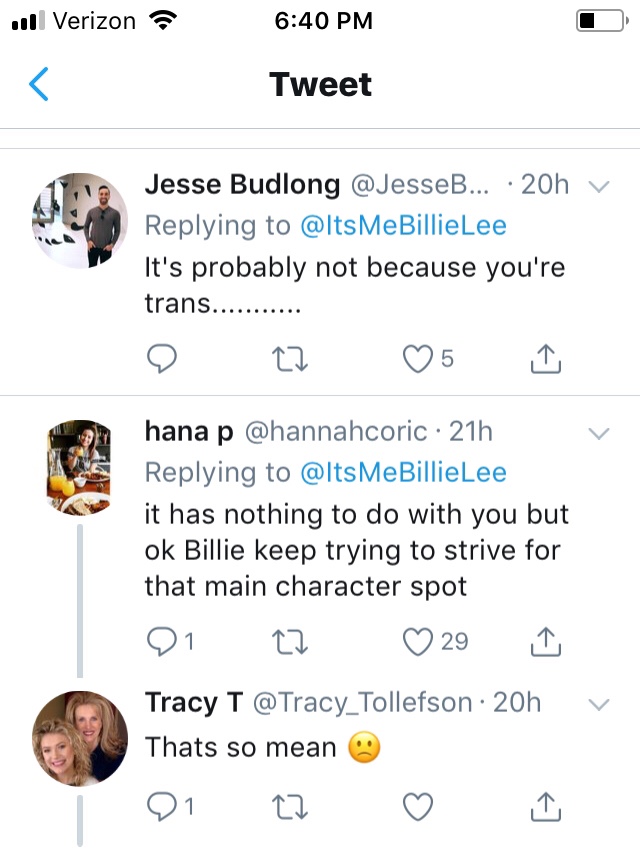Open options chevron on Jesse Budlong's tweet
The width and height of the screenshot is (640, 849).
[599, 186]
